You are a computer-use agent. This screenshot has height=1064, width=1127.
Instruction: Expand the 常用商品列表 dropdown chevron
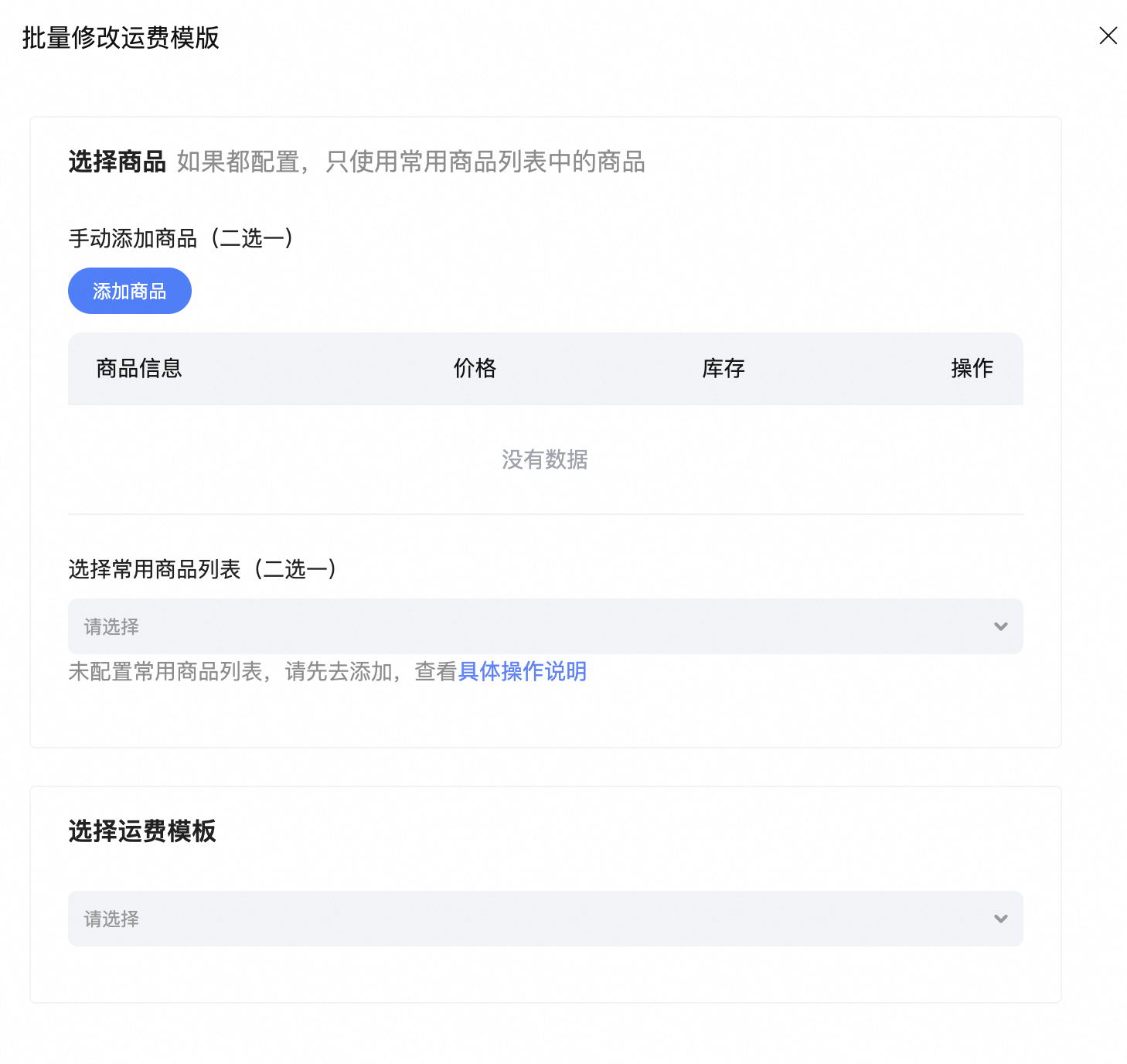point(1000,626)
